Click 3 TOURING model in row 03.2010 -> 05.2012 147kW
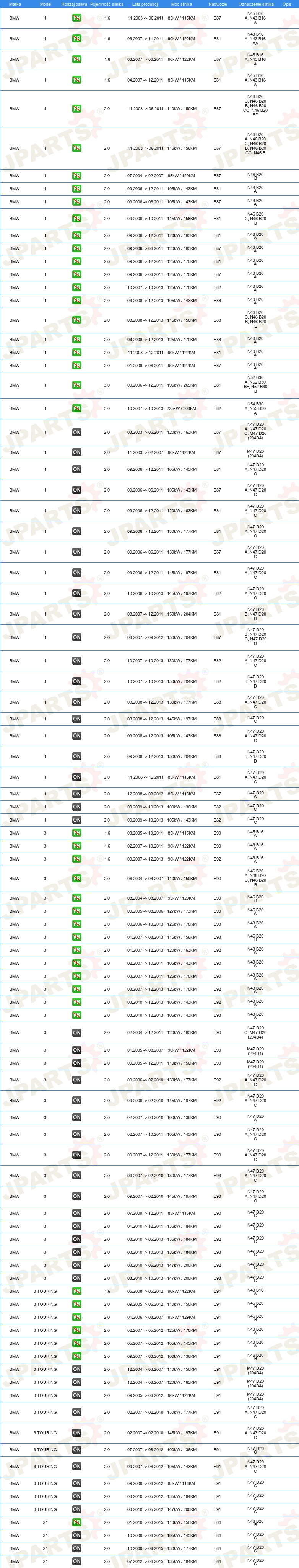Viewport: 299px width, 1568px height. [x=45, y=1509]
